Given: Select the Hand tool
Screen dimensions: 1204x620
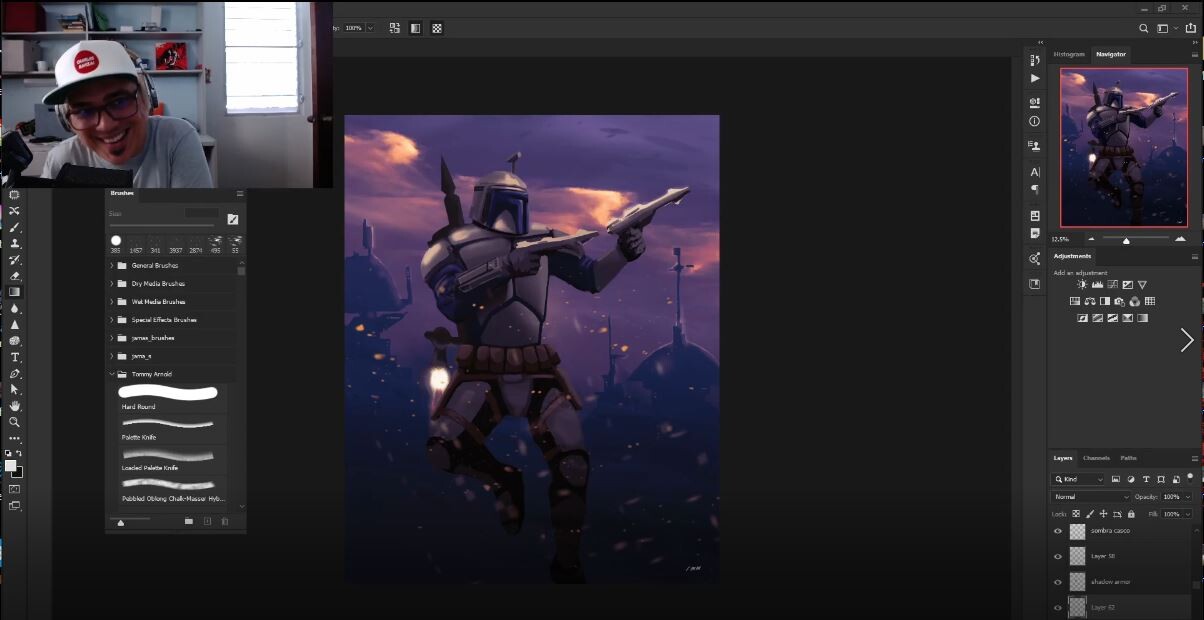Looking at the screenshot, I should click(14, 406).
